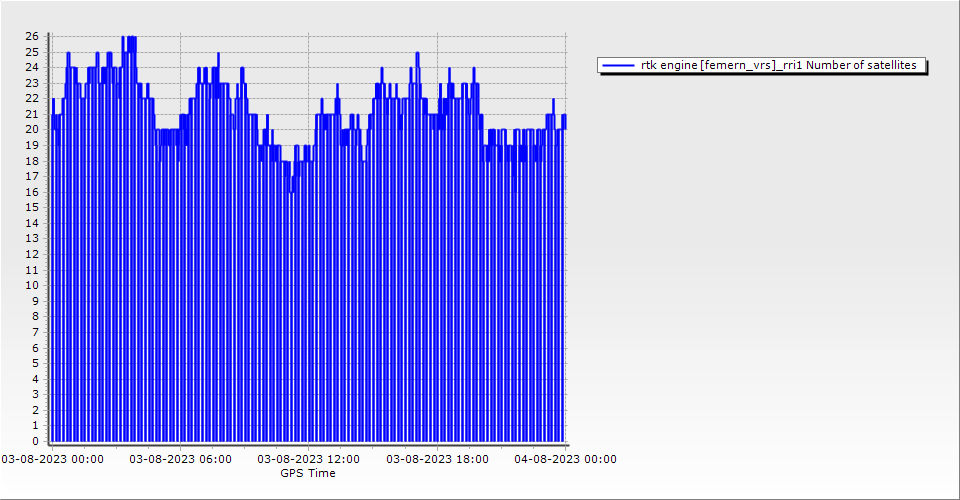The width and height of the screenshot is (960, 500).
Task: Click the '03-08-2023 12:00' x-axis label
Action: (309, 459)
